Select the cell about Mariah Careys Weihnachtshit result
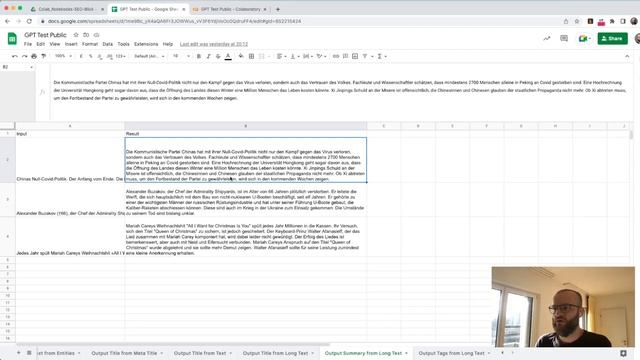The height and width of the screenshot is (360, 640). [246, 237]
